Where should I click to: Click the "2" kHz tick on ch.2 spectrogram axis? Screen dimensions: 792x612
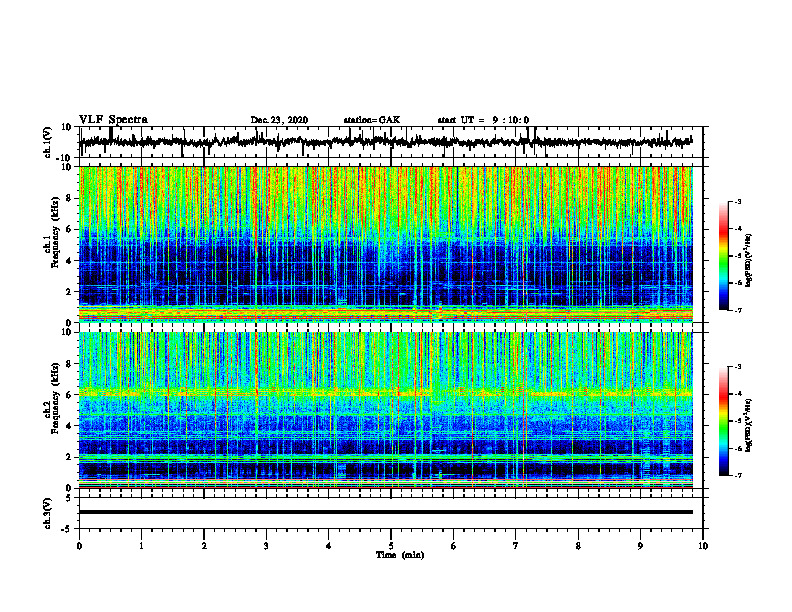pyautogui.click(x=69, y=457)
